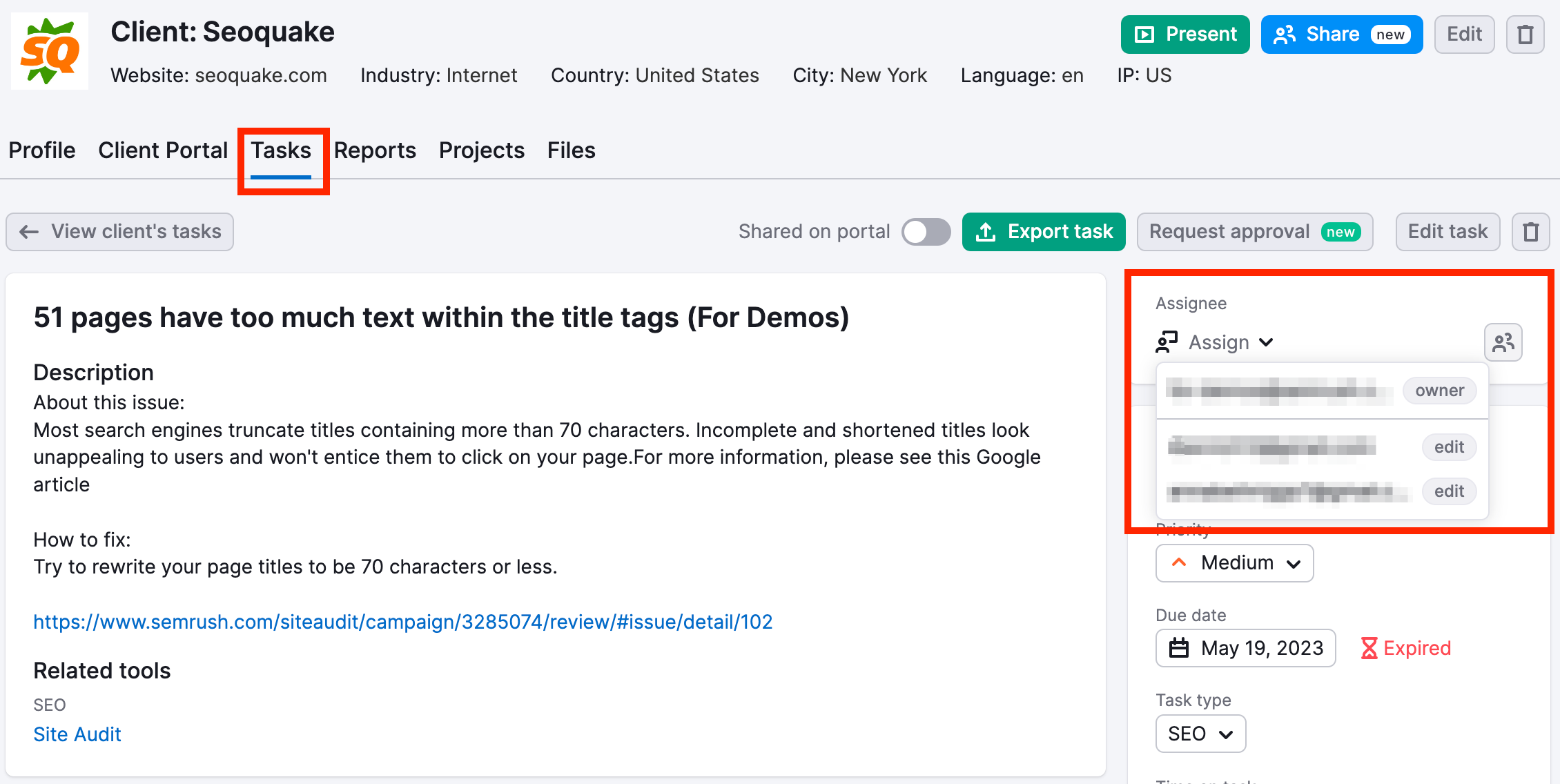Open the Site Audit tool link
The height and width of the screenshot is (784, 1560).
click(77, 734)
